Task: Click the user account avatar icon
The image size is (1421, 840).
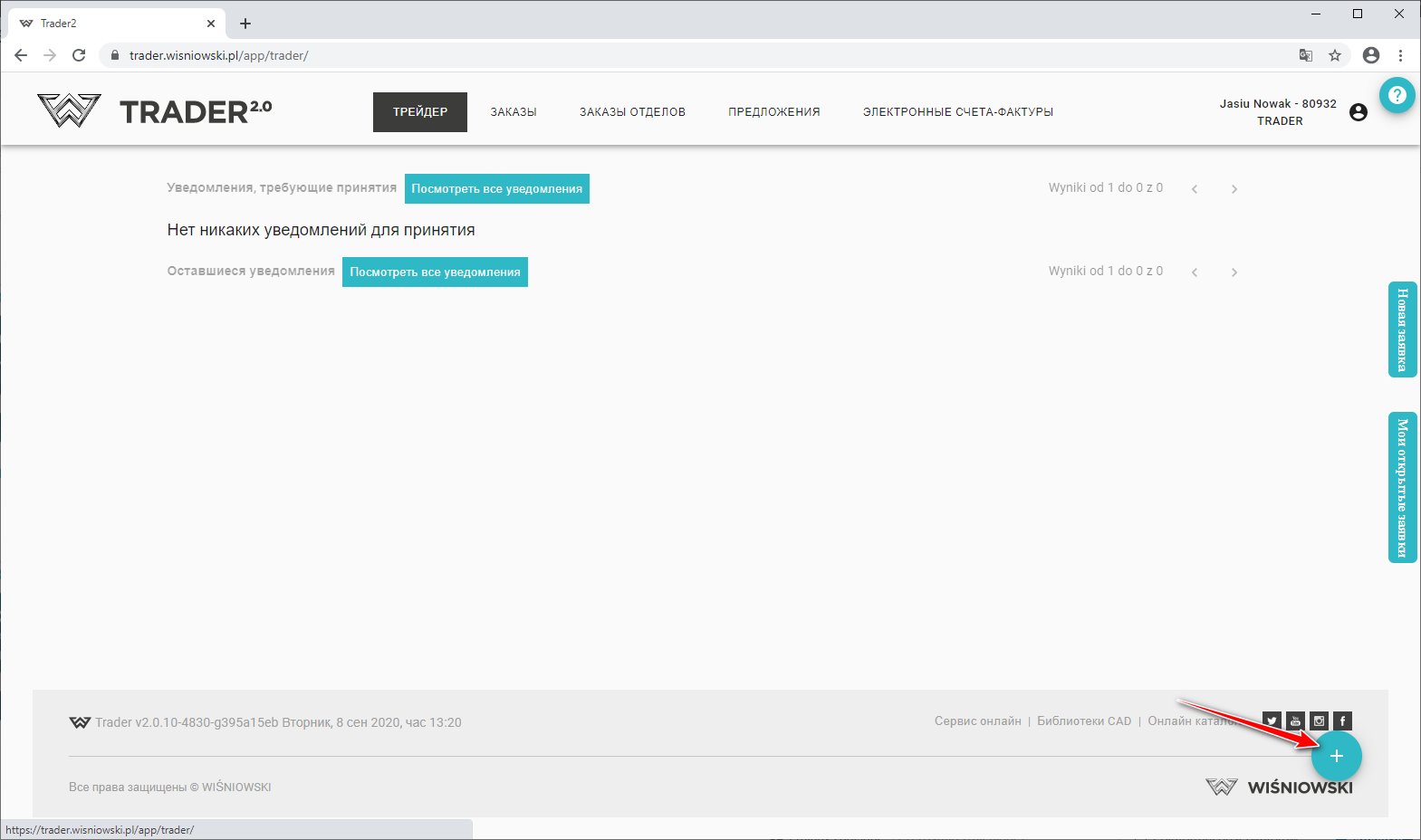Action: click(1358, 112)
